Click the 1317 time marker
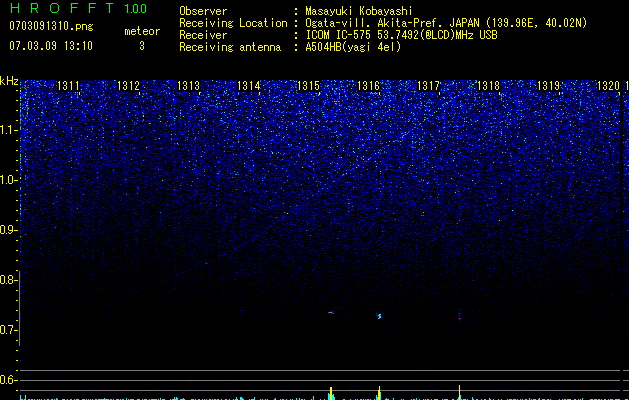This screenshot has width=629, height=400. (429, 86)
